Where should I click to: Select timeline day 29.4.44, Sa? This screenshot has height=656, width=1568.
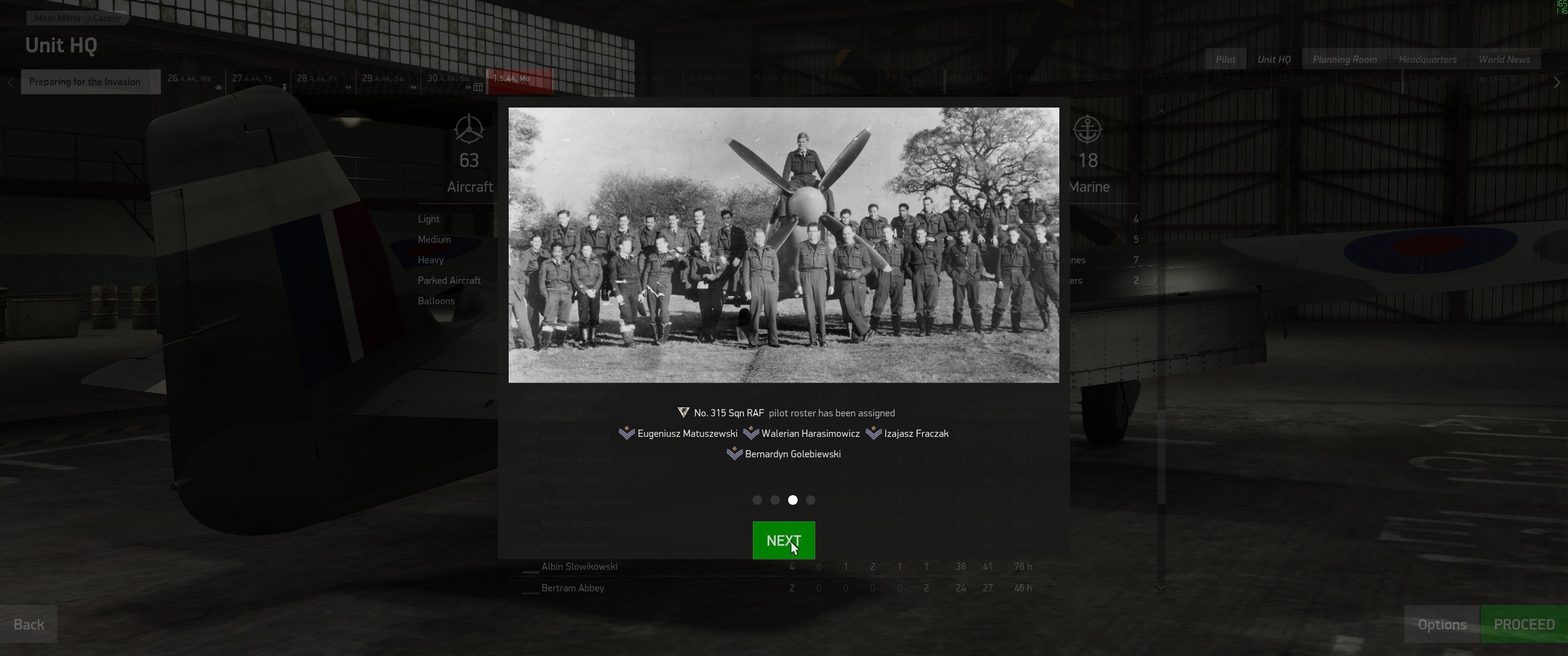388,82
